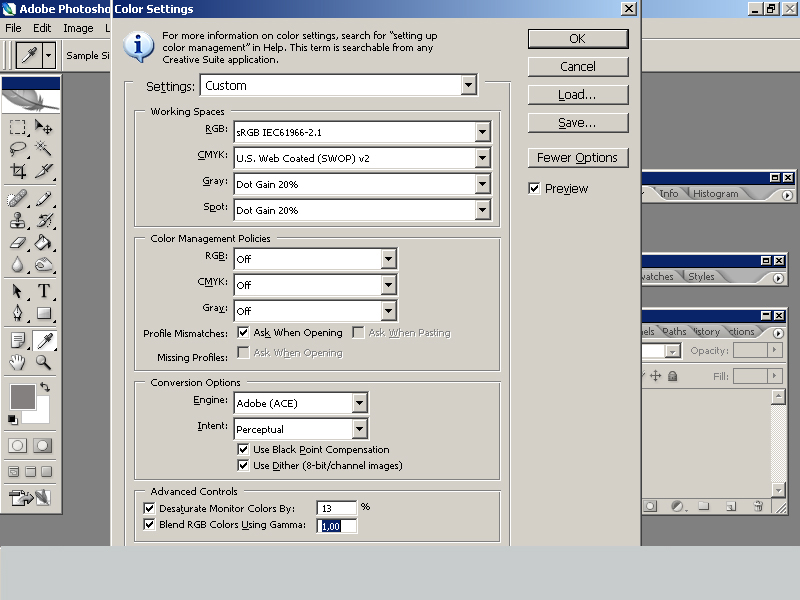Open the File menu
This screenshot has width=800, height=600.
(13, 28)
